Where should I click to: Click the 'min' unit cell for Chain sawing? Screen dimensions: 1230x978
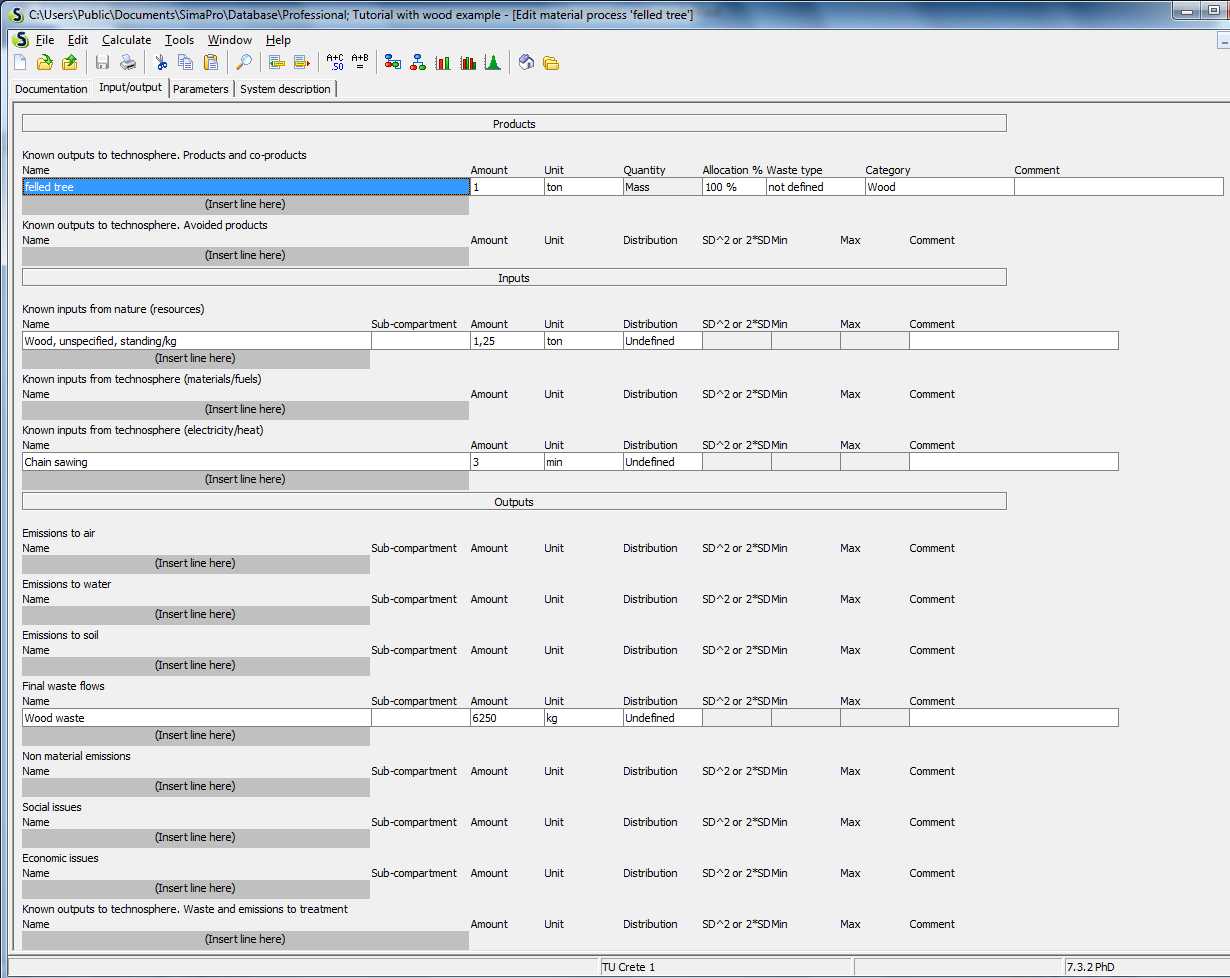(582, 462)
